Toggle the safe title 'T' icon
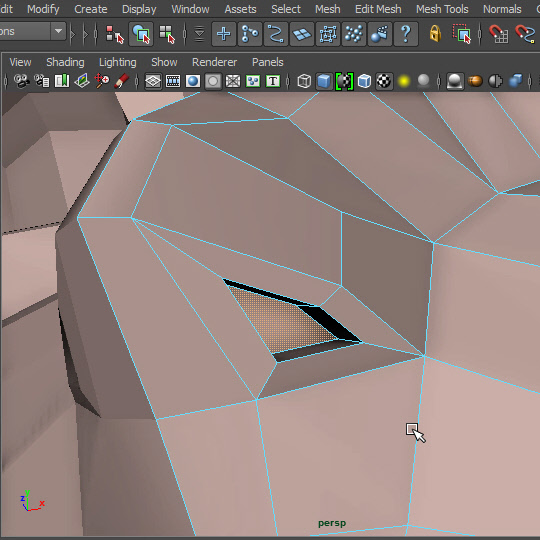 click(x=273, y=81)
